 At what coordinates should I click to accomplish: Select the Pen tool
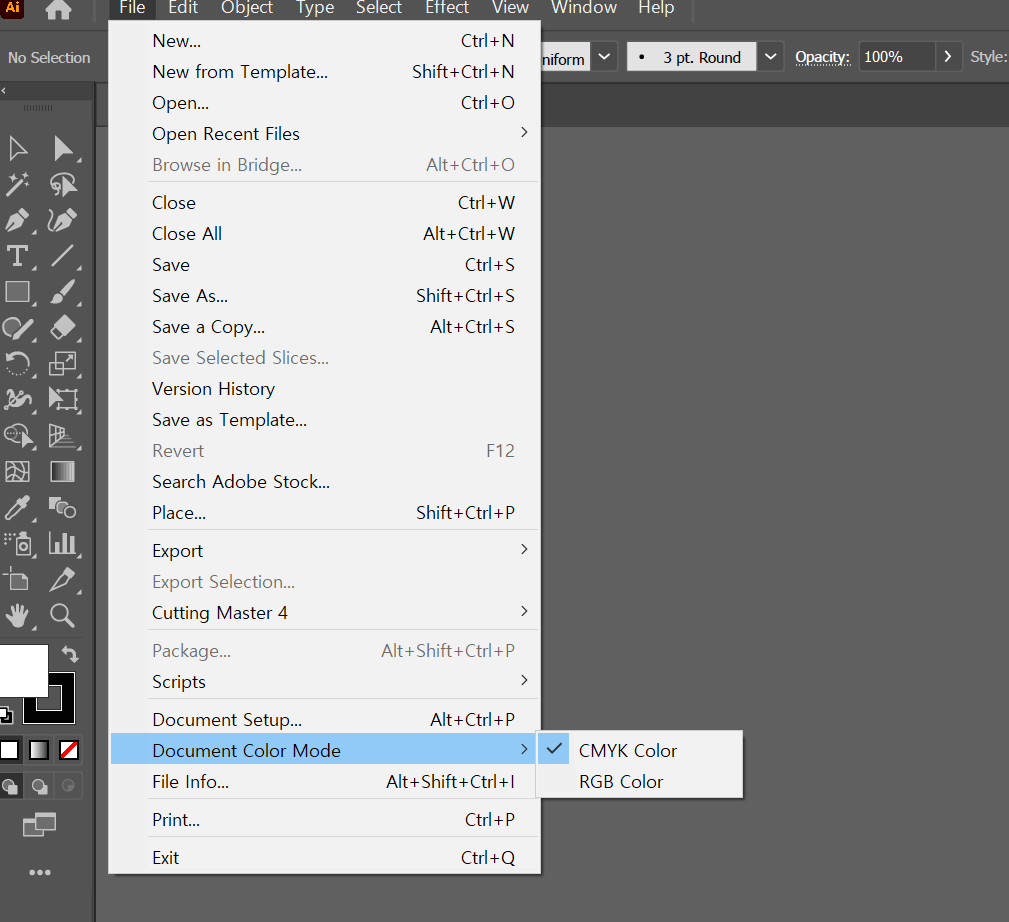(18, 221)
